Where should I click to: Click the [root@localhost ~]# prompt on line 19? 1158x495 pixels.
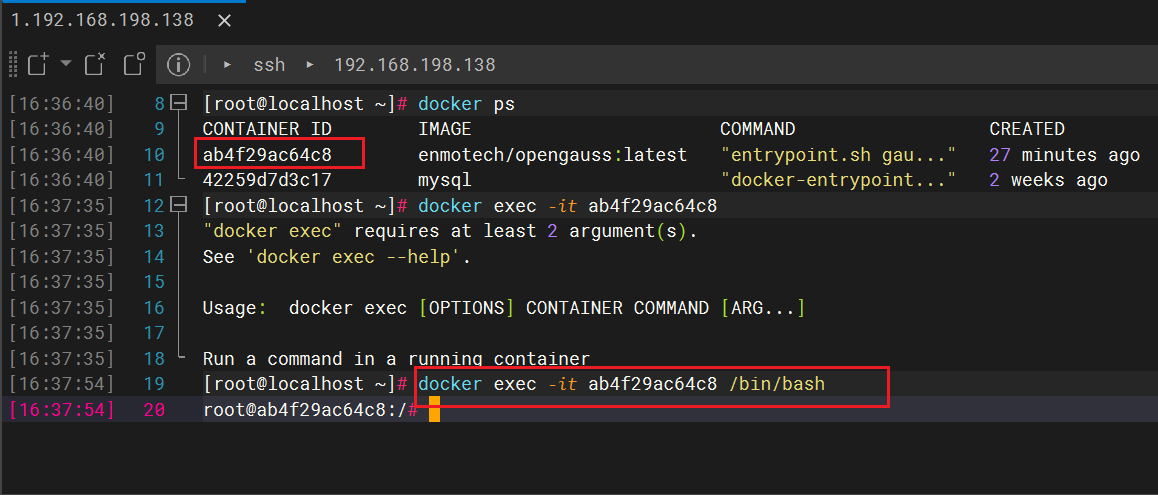coord(305,384)
